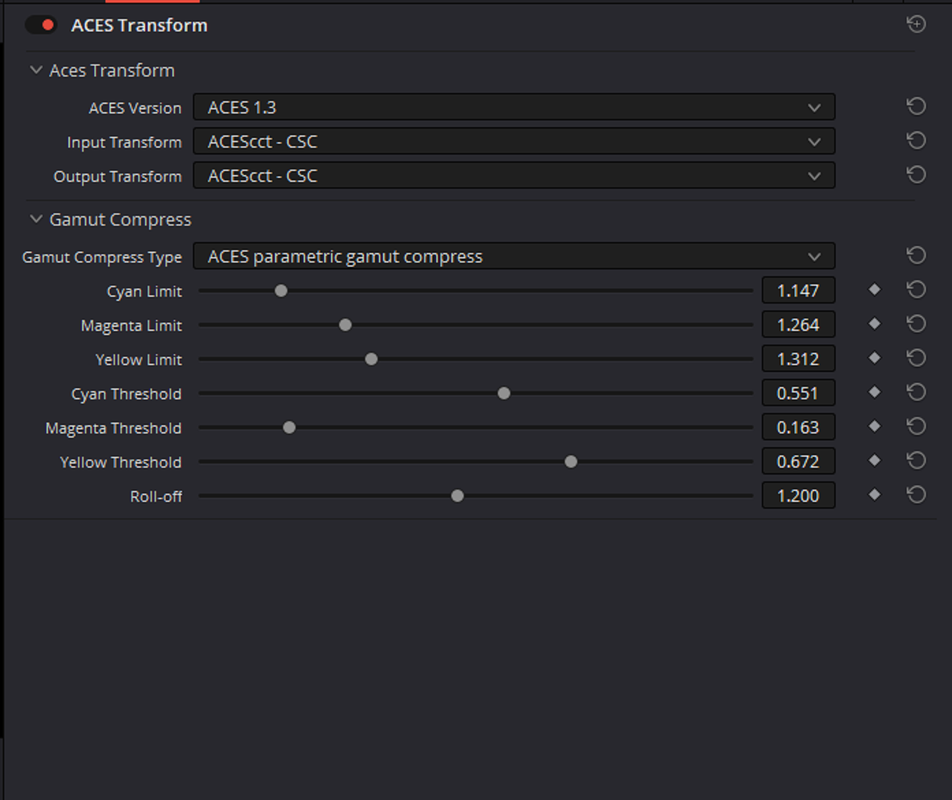The image size is (952, 800).
Task: Add a keyframe for Magenta Limit
Action: (874, 324)
